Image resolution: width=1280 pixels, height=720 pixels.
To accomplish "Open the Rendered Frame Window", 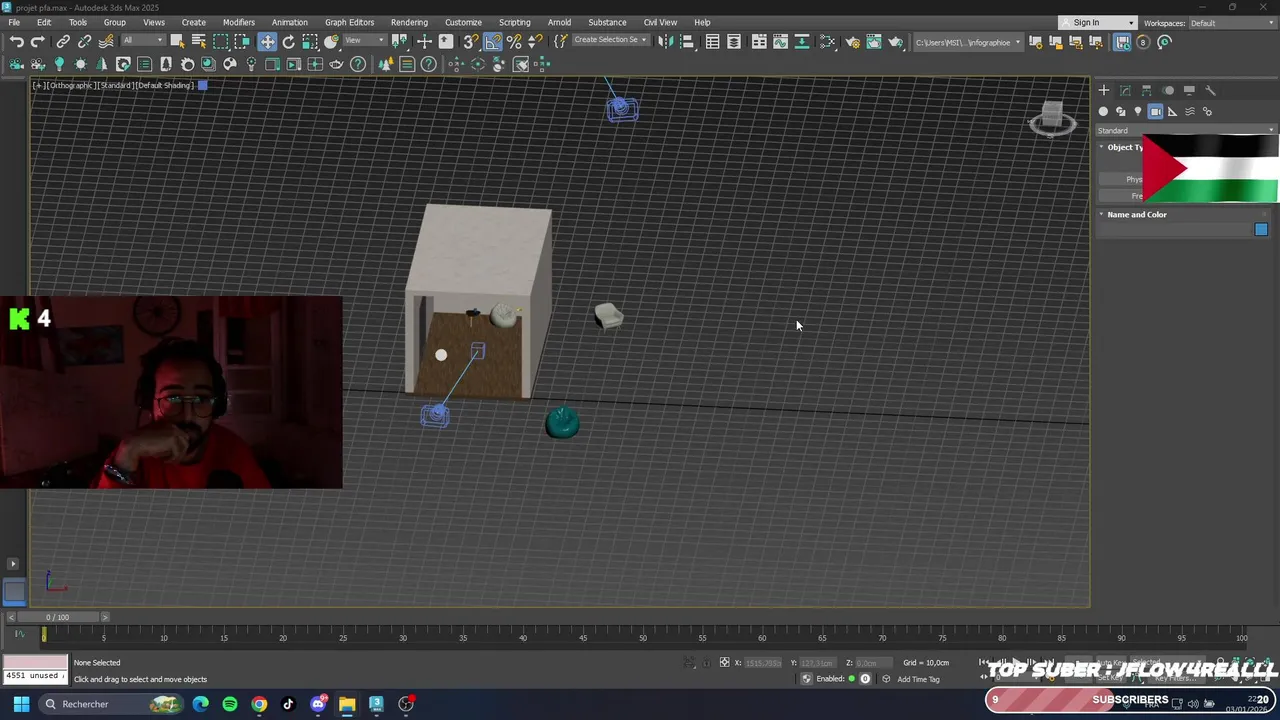I will 874,42.
